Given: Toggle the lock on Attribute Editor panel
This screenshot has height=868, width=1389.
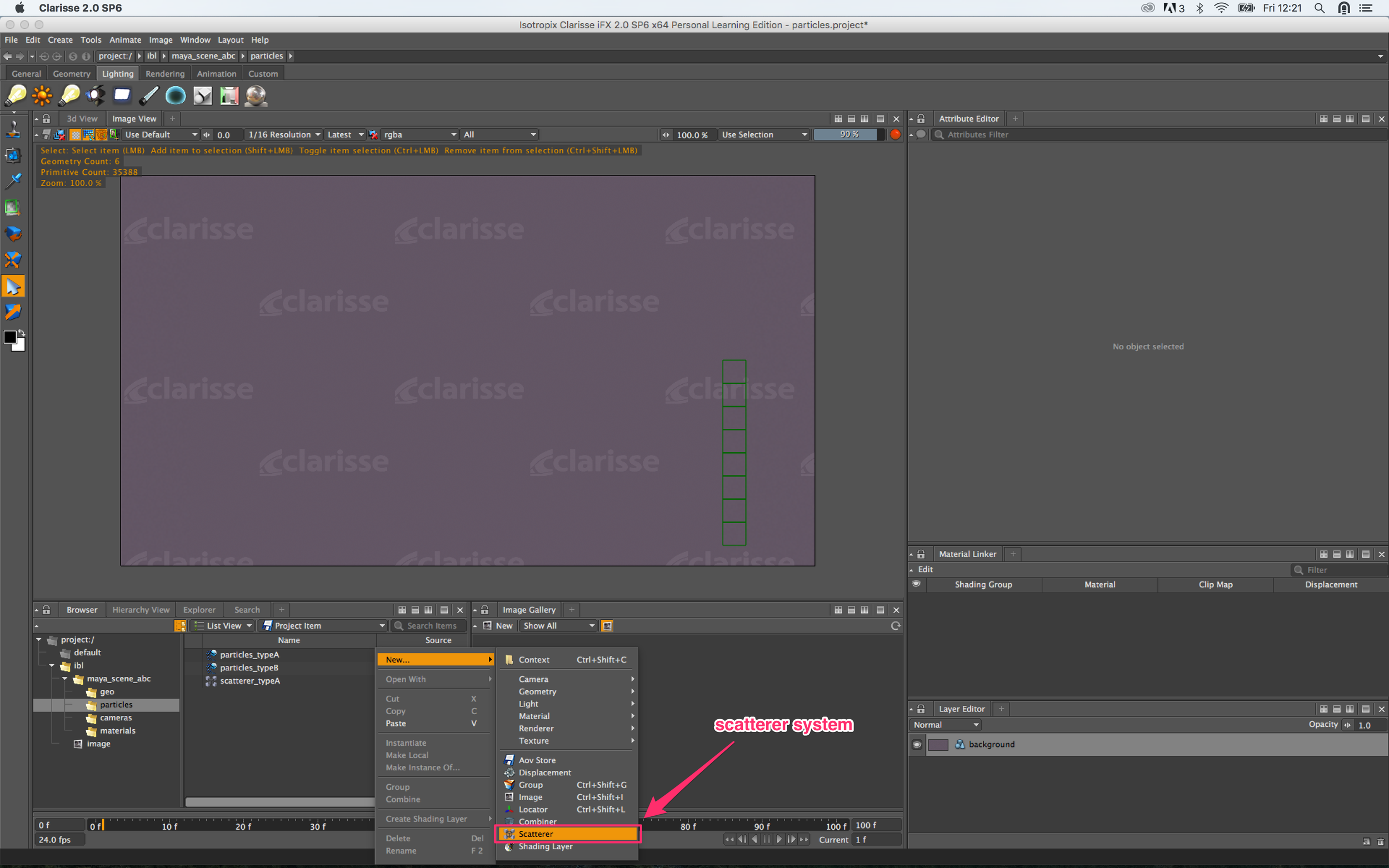Looking at the screenshot, I should coord(921,119).
